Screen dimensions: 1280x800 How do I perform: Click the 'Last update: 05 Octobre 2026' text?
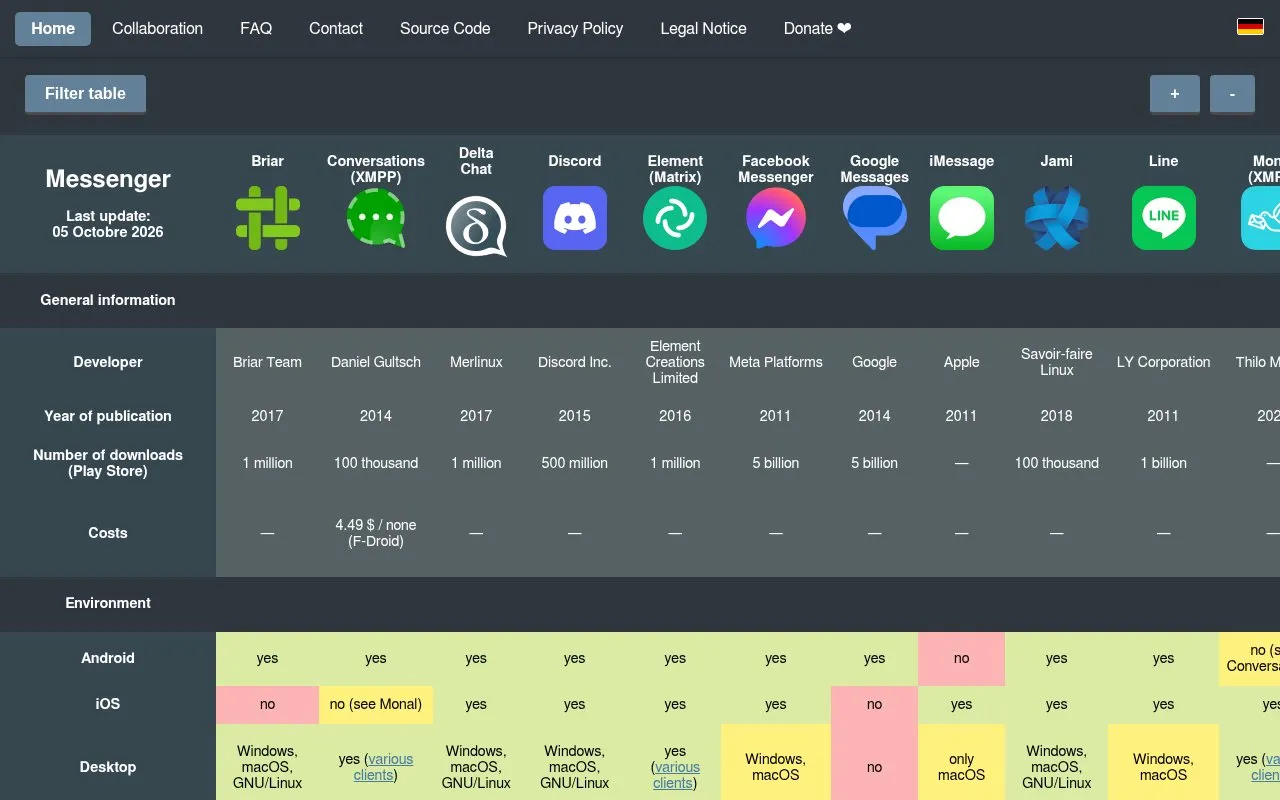[x=108, y=224]
